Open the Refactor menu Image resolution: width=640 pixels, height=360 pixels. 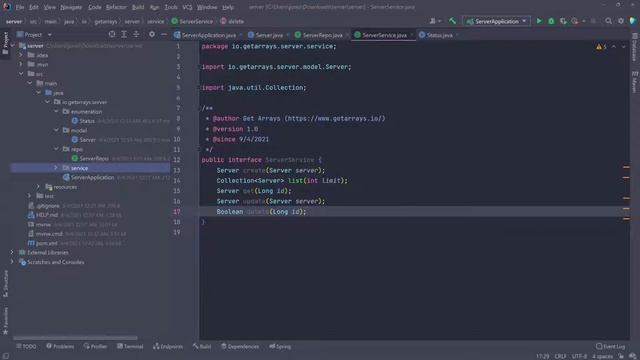click(x=116, y=7)
